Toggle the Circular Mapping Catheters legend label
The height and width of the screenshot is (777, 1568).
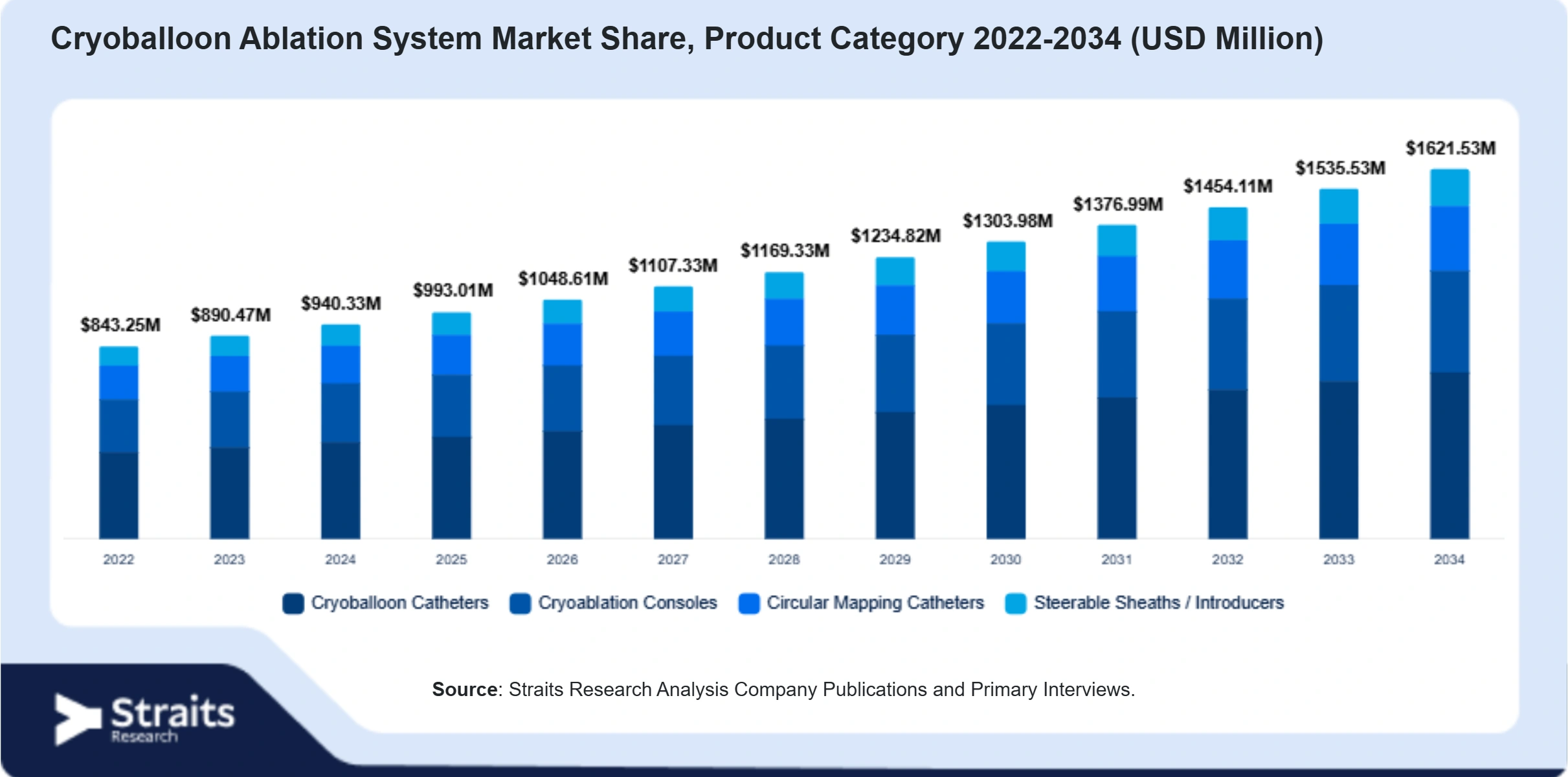click(875, 603)
